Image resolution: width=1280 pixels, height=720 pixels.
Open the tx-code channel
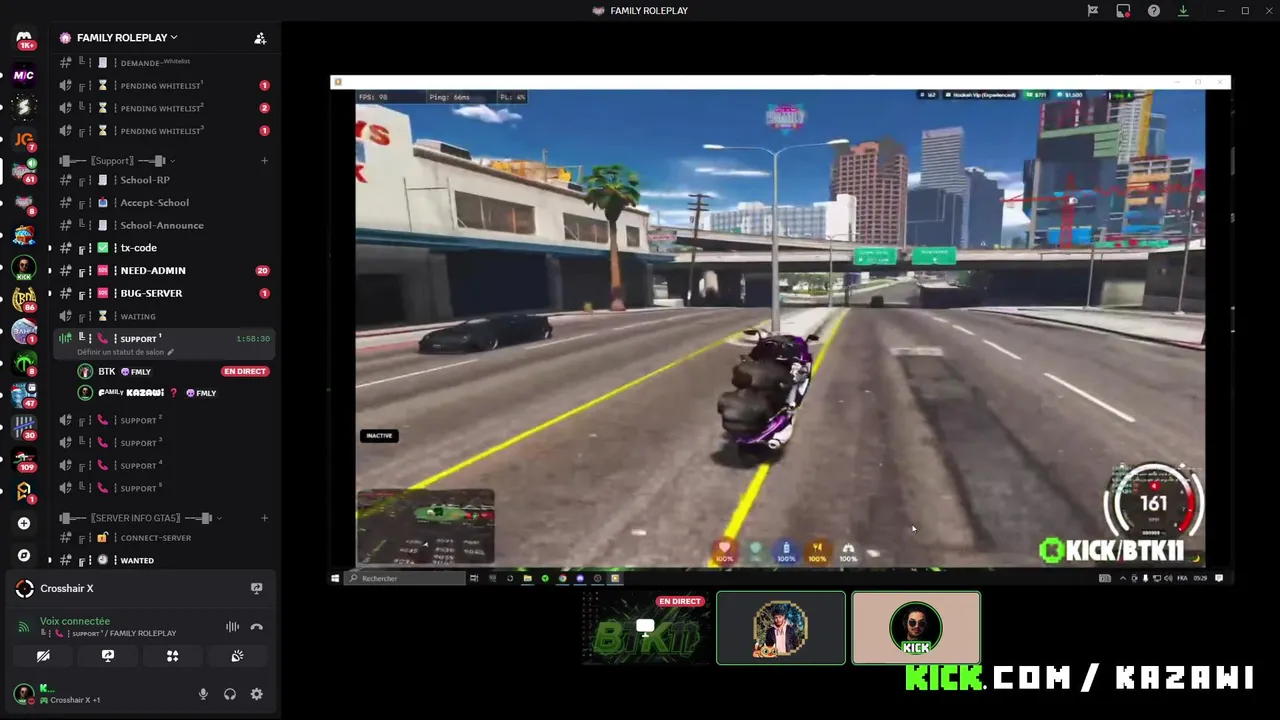(164, 248)
